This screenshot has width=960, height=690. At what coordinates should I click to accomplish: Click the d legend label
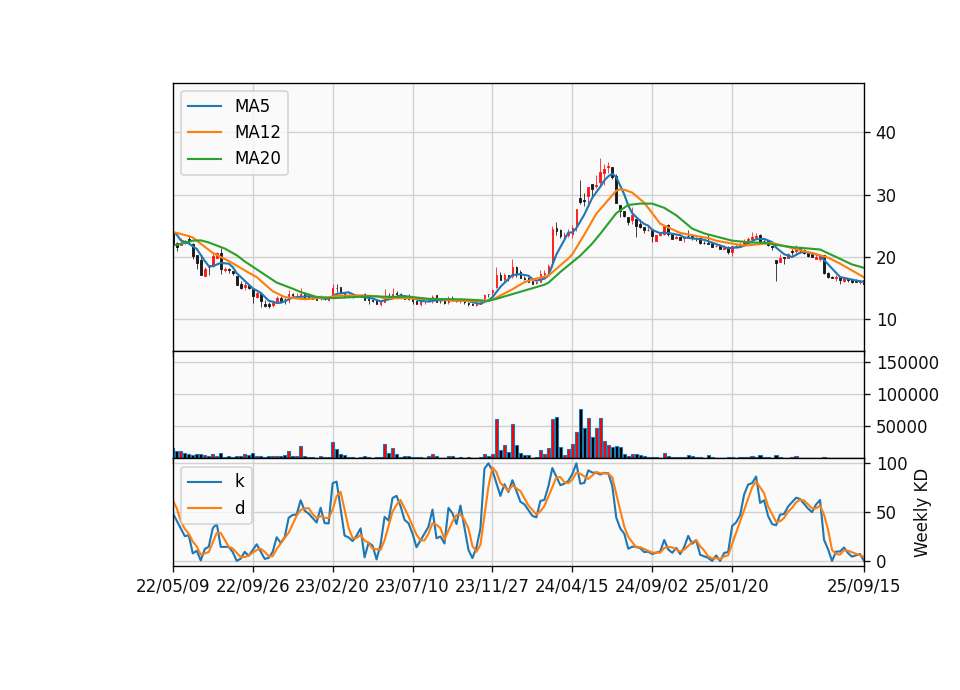[x=239, y=508]
